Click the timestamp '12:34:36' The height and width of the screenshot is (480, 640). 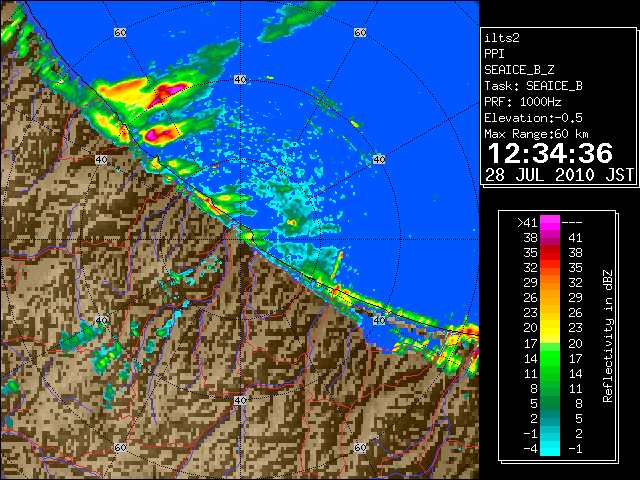click(550, 153)
